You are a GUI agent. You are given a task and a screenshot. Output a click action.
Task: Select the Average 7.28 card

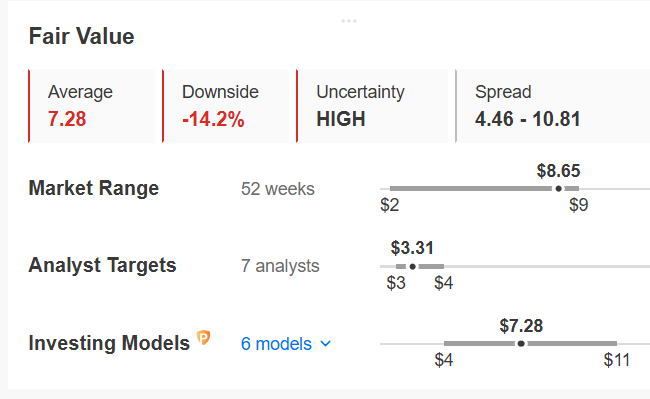(x=92, y=106)
